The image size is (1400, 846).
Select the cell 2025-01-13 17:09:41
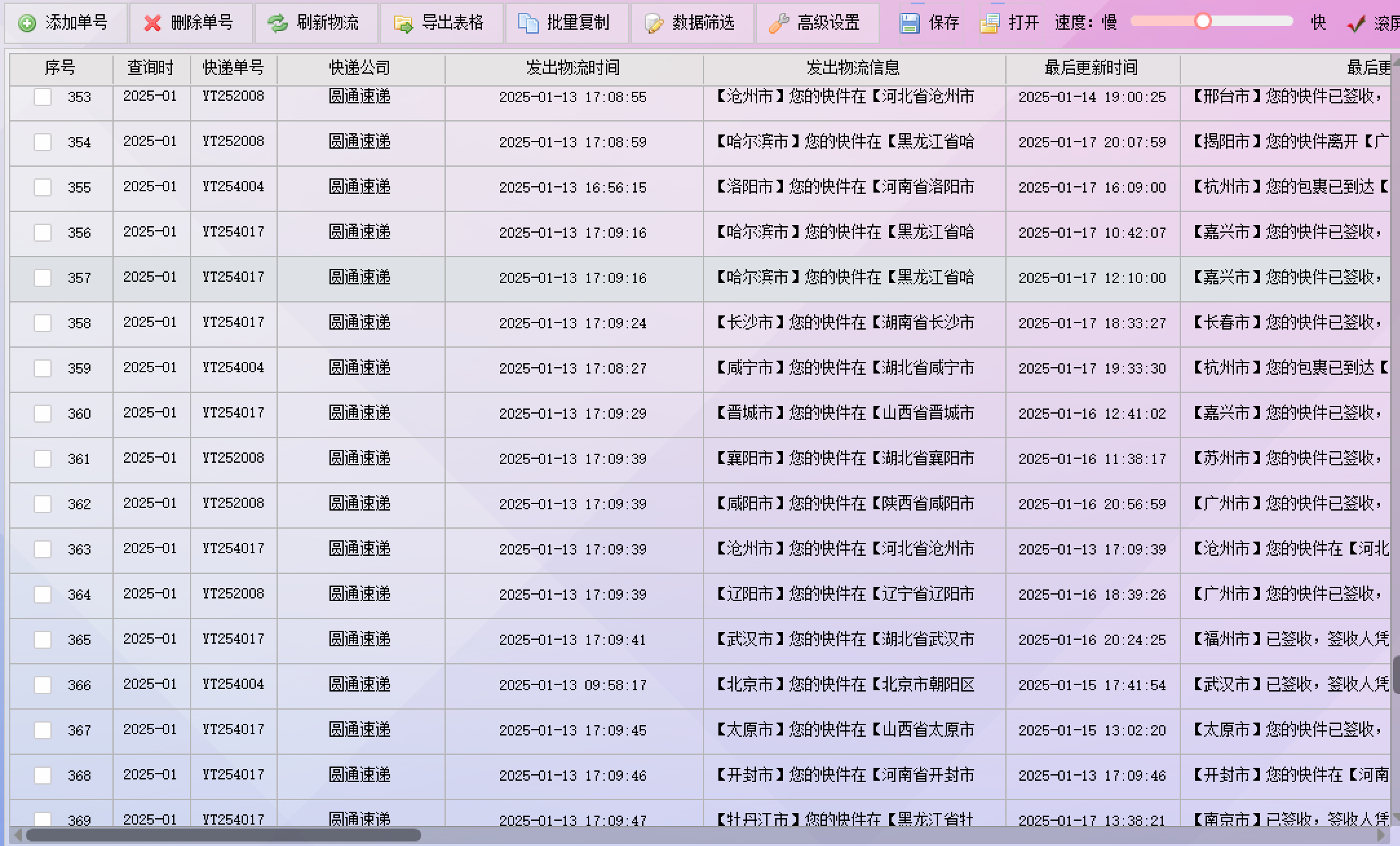pyautogui.click(x=573, y=640)
